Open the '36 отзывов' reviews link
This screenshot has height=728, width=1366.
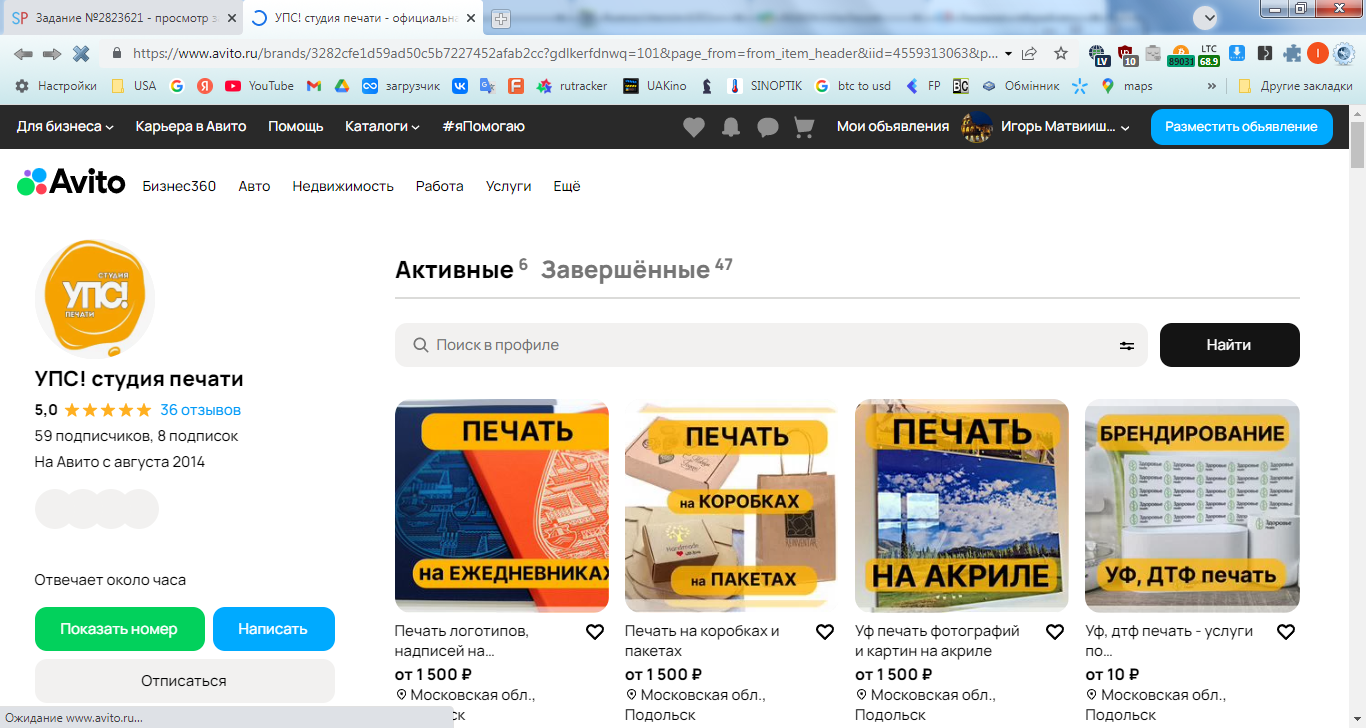click(200, 410)
